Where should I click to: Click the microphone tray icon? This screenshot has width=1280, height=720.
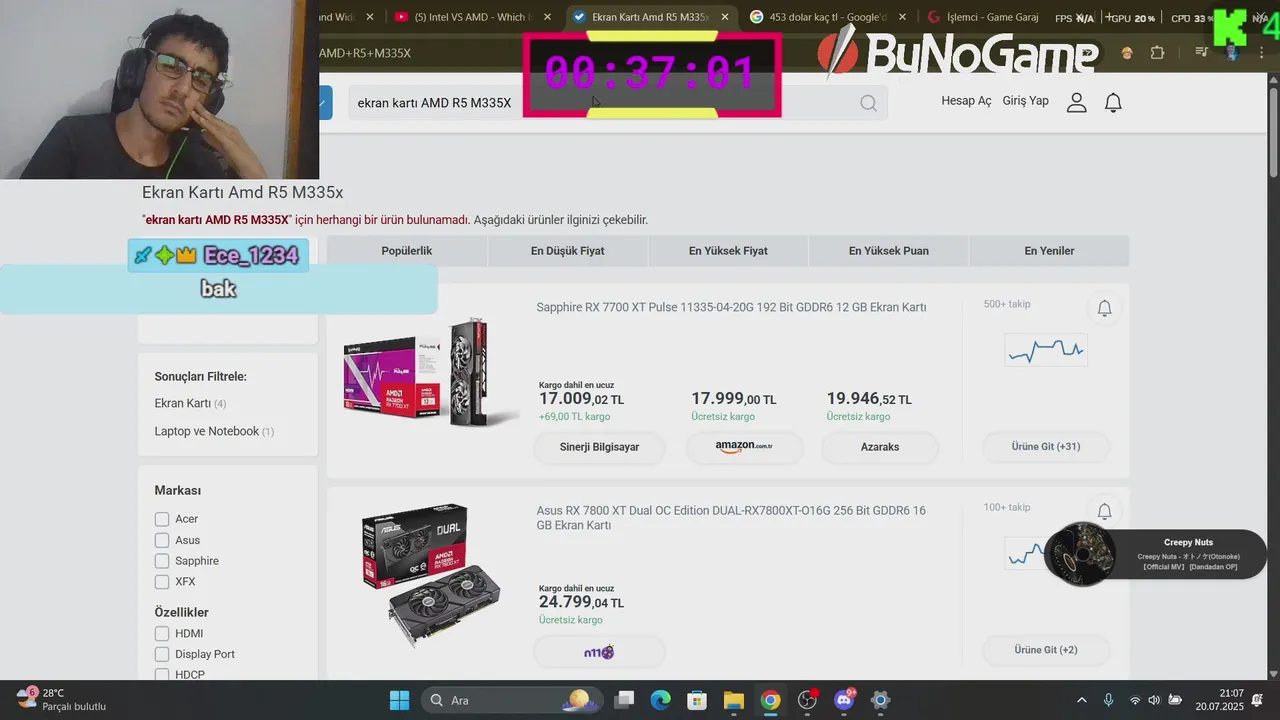(x=1108, y=700)
